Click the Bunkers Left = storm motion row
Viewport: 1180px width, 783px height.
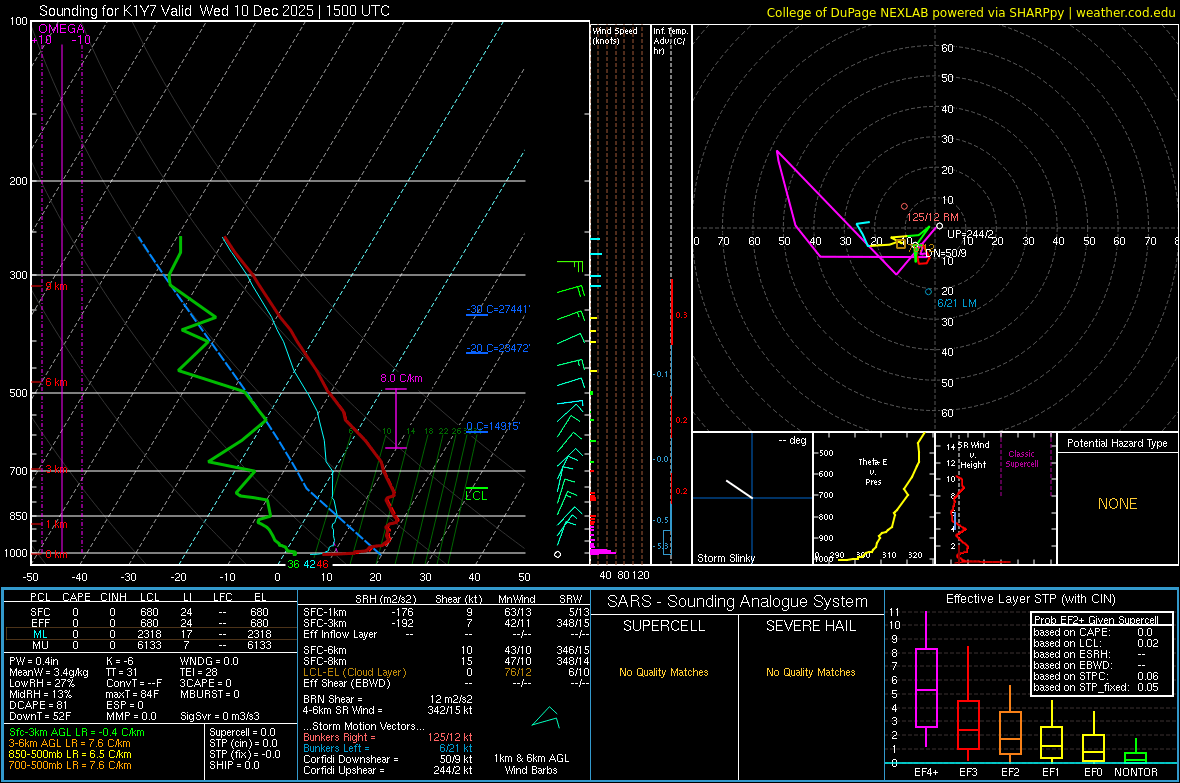(x=388, y=748)
